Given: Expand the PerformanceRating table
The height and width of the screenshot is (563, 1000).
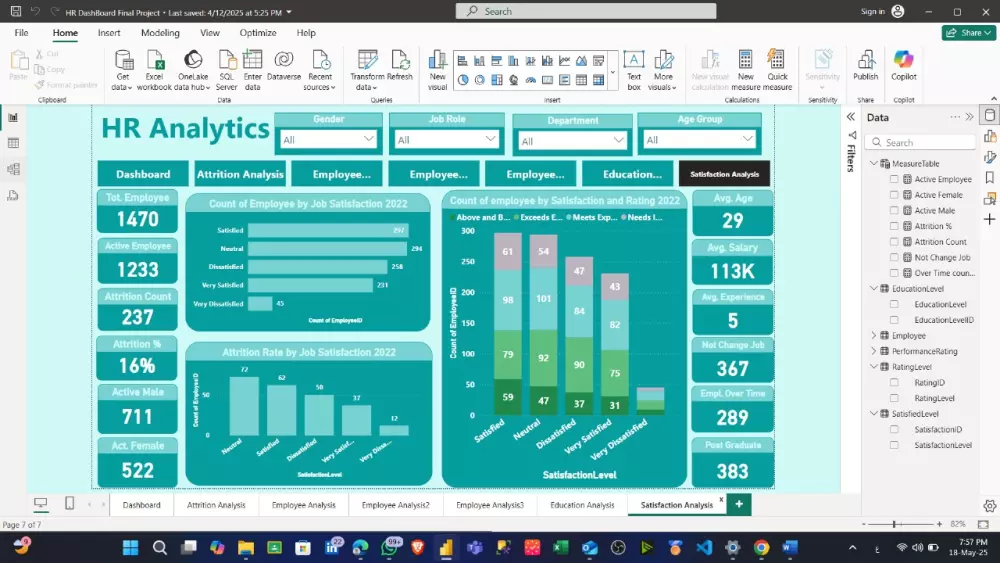Looking at the screenshot, I should coord(874,351).
